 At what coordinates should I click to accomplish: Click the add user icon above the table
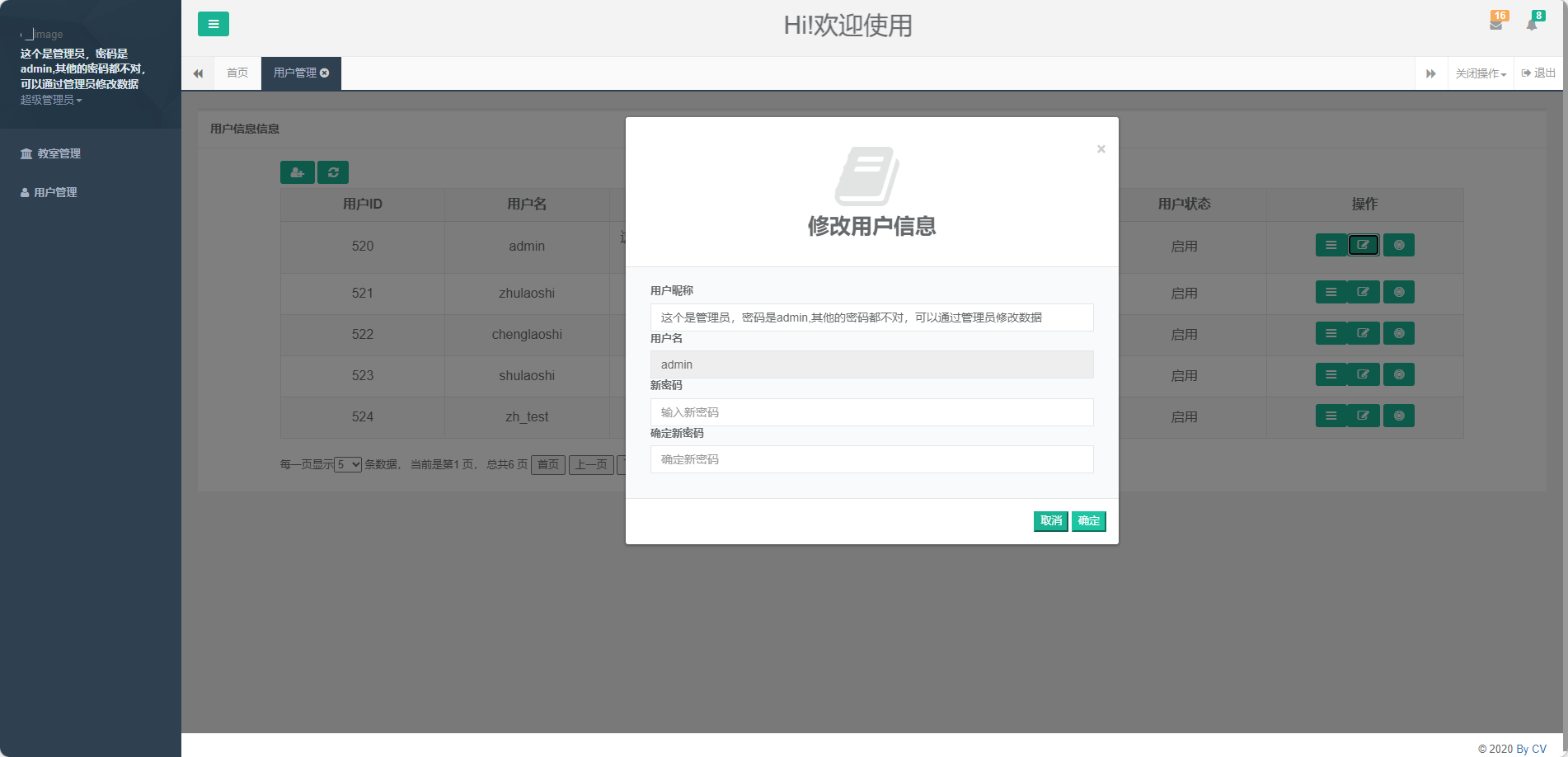(298, 172)
